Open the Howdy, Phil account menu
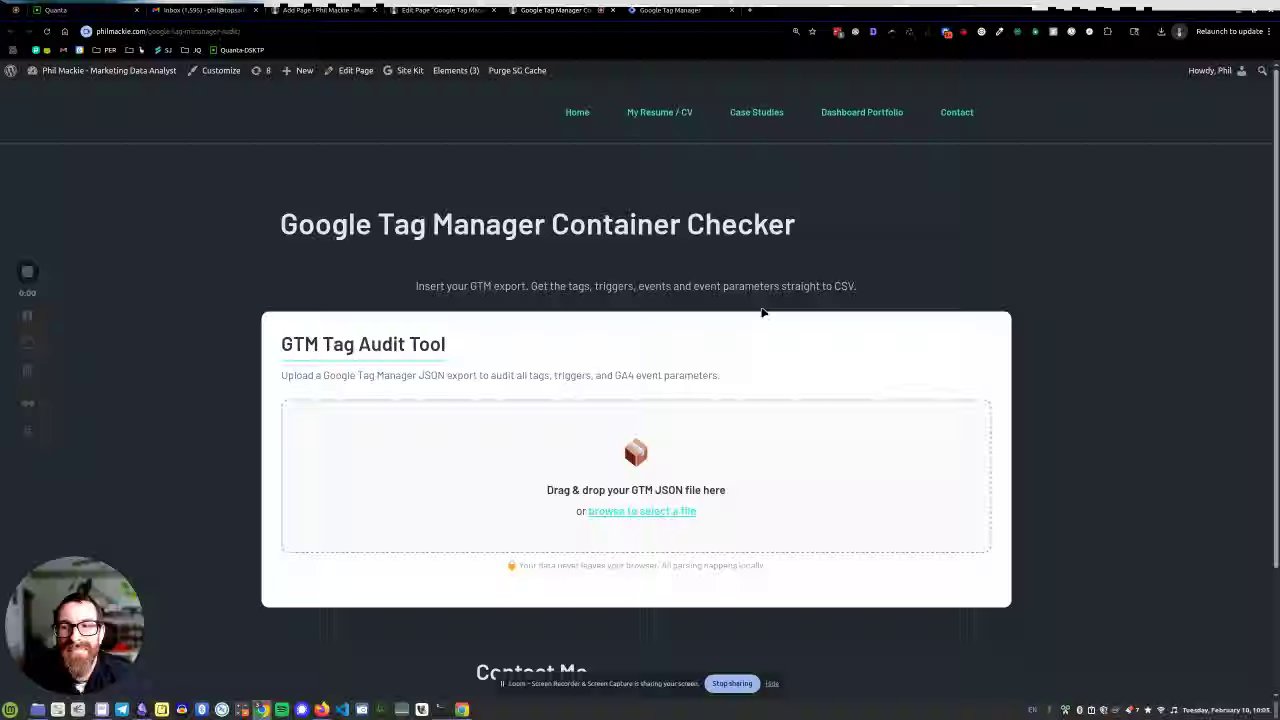This screenshot has width=1280, height=720. pyautogui.click(x=1217, y=70)
